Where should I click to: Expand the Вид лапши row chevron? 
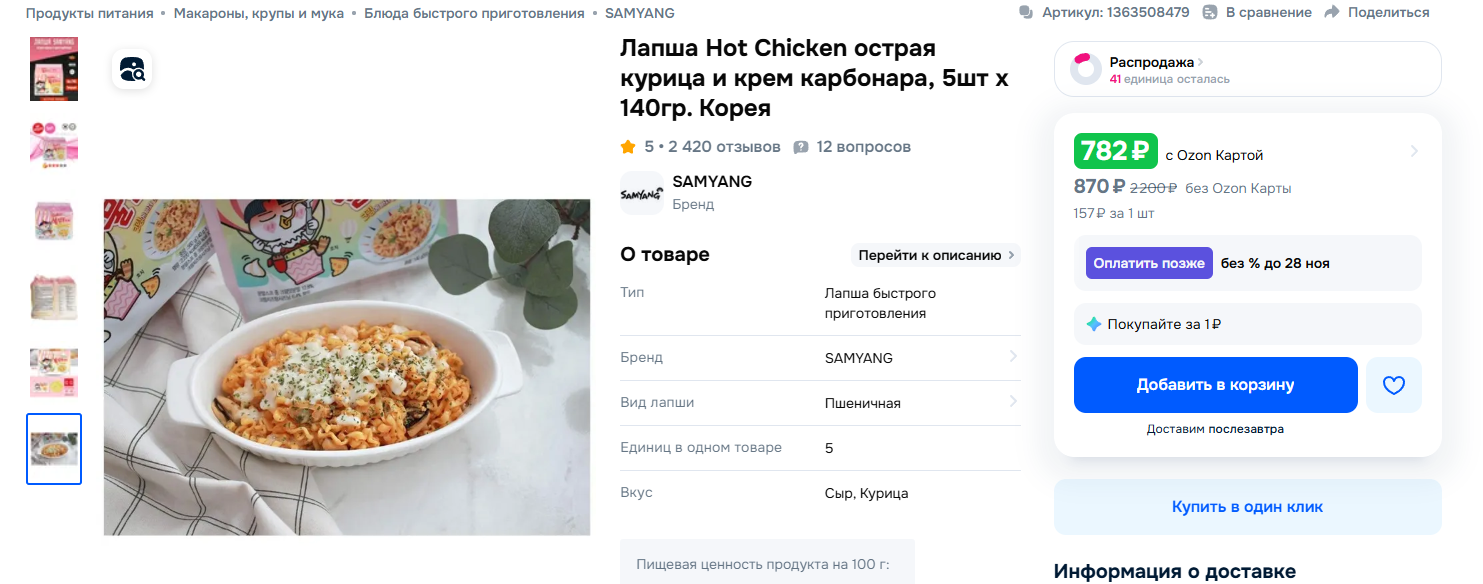click(x=1013, y=402)
